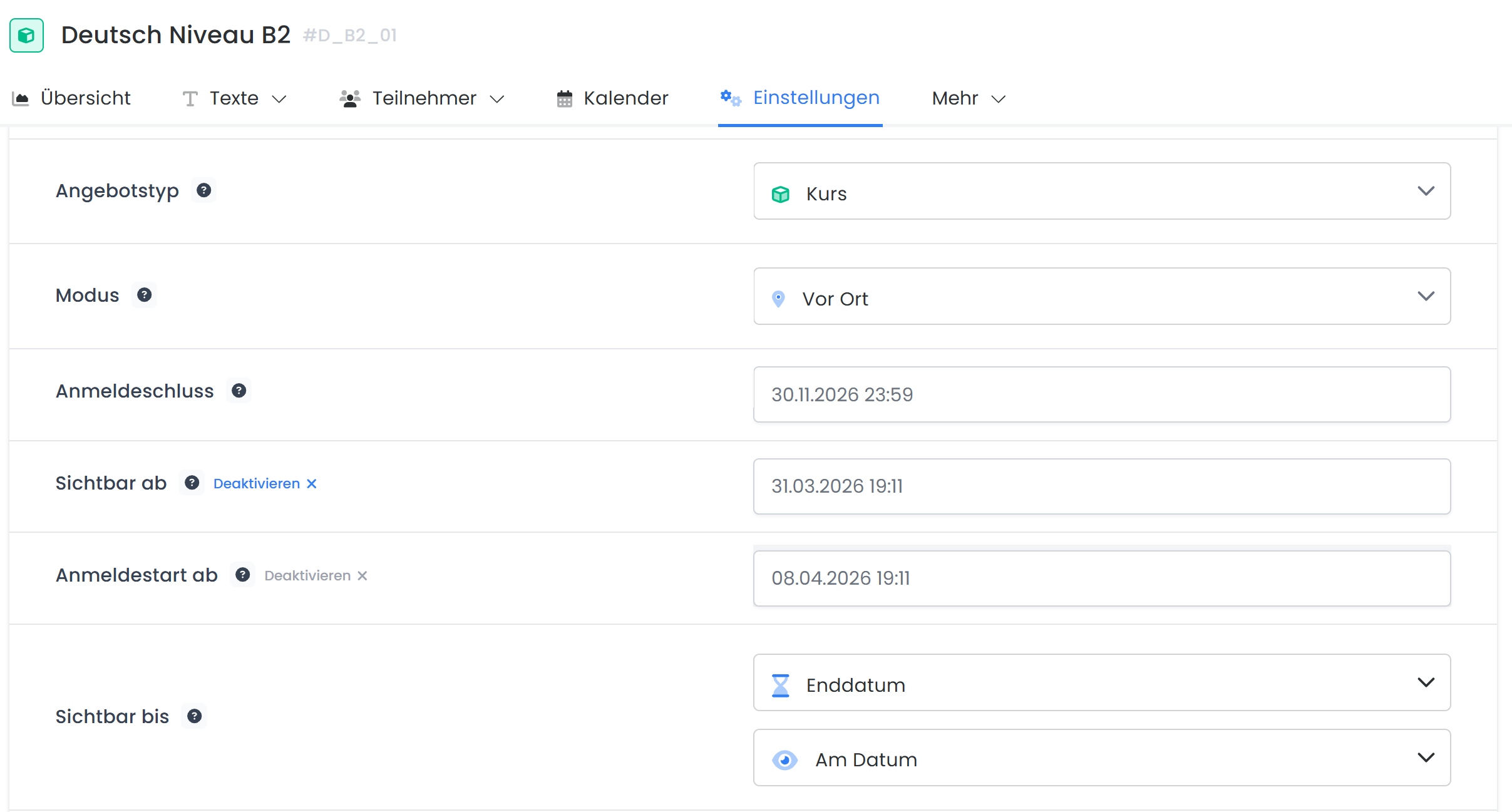Click the green course cube icon beside title
The width and height of the screenshot is (1512, 812).
pyautogui.click(x=26, y=35)
